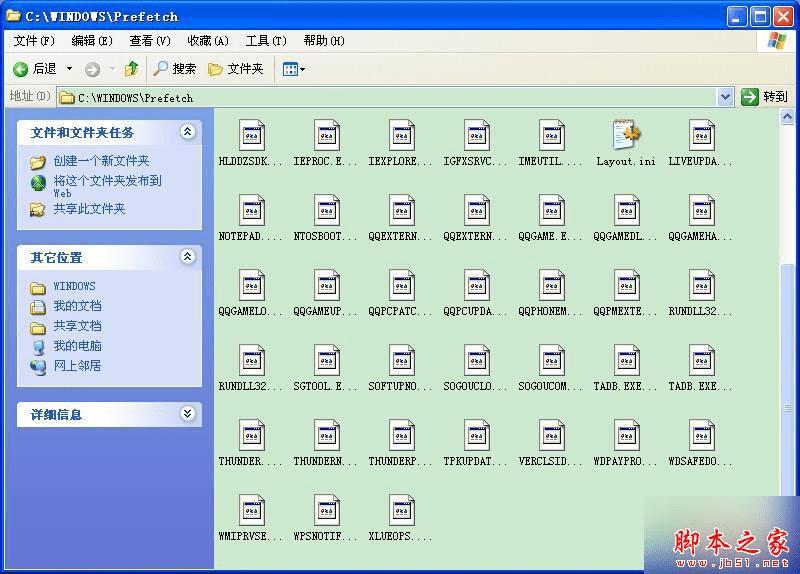Click the vertical scrollbar thumb

click(787, 380)
